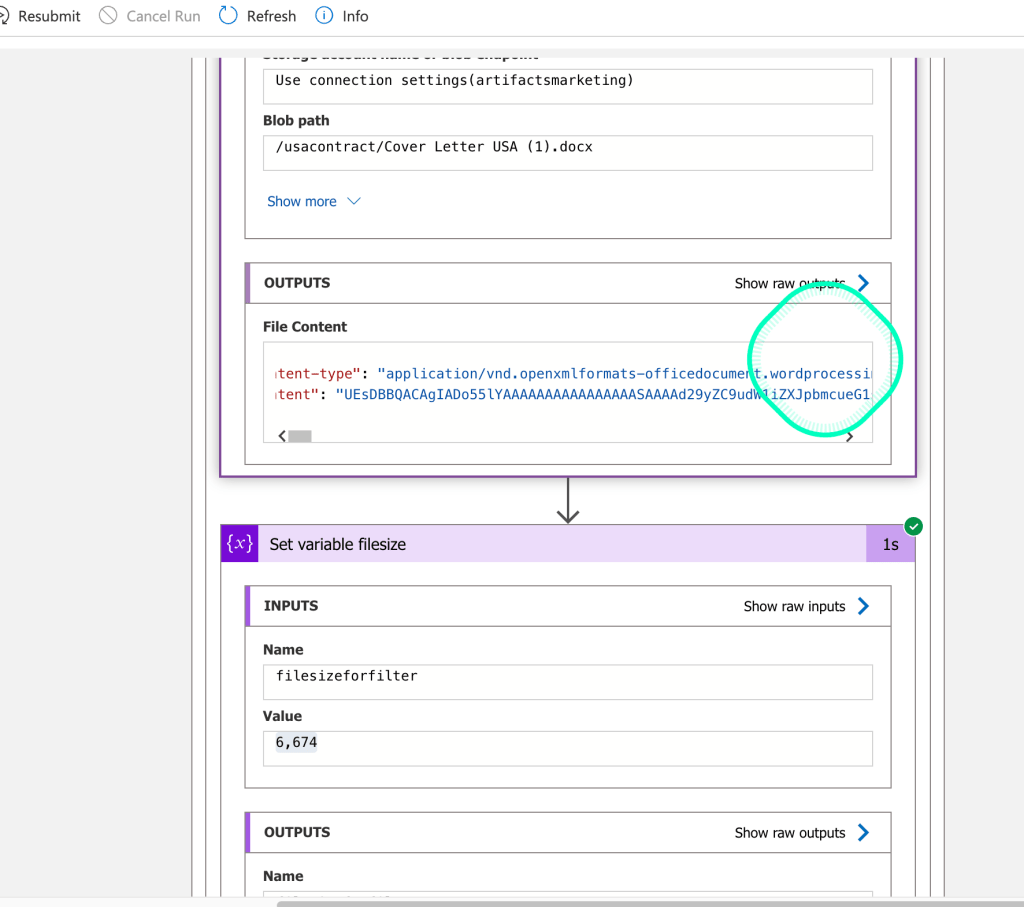Viewport: 1024px width, 907px height.
Task: Click the page bottom horizontal scrollbar
Action: click(650, 904)
